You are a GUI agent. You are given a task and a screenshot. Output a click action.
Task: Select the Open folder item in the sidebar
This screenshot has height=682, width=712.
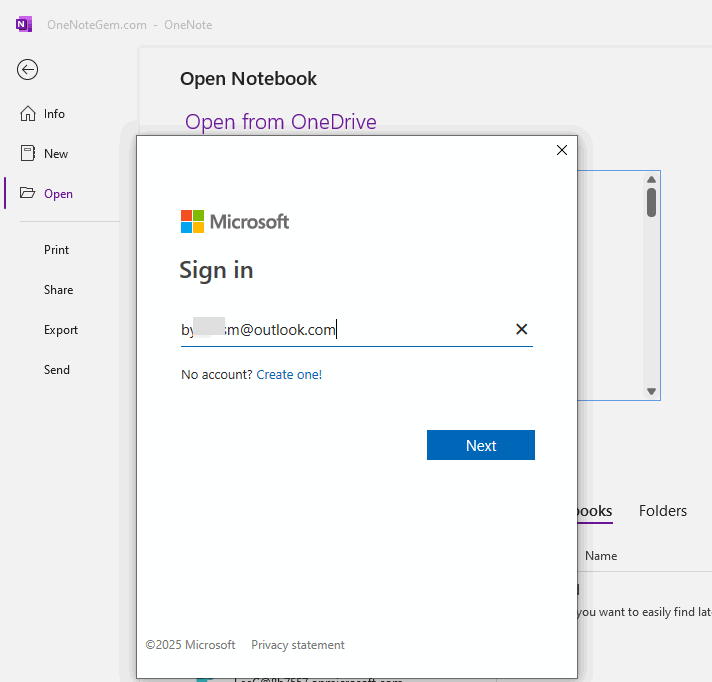pyautogui.click(x=58, y=194)
